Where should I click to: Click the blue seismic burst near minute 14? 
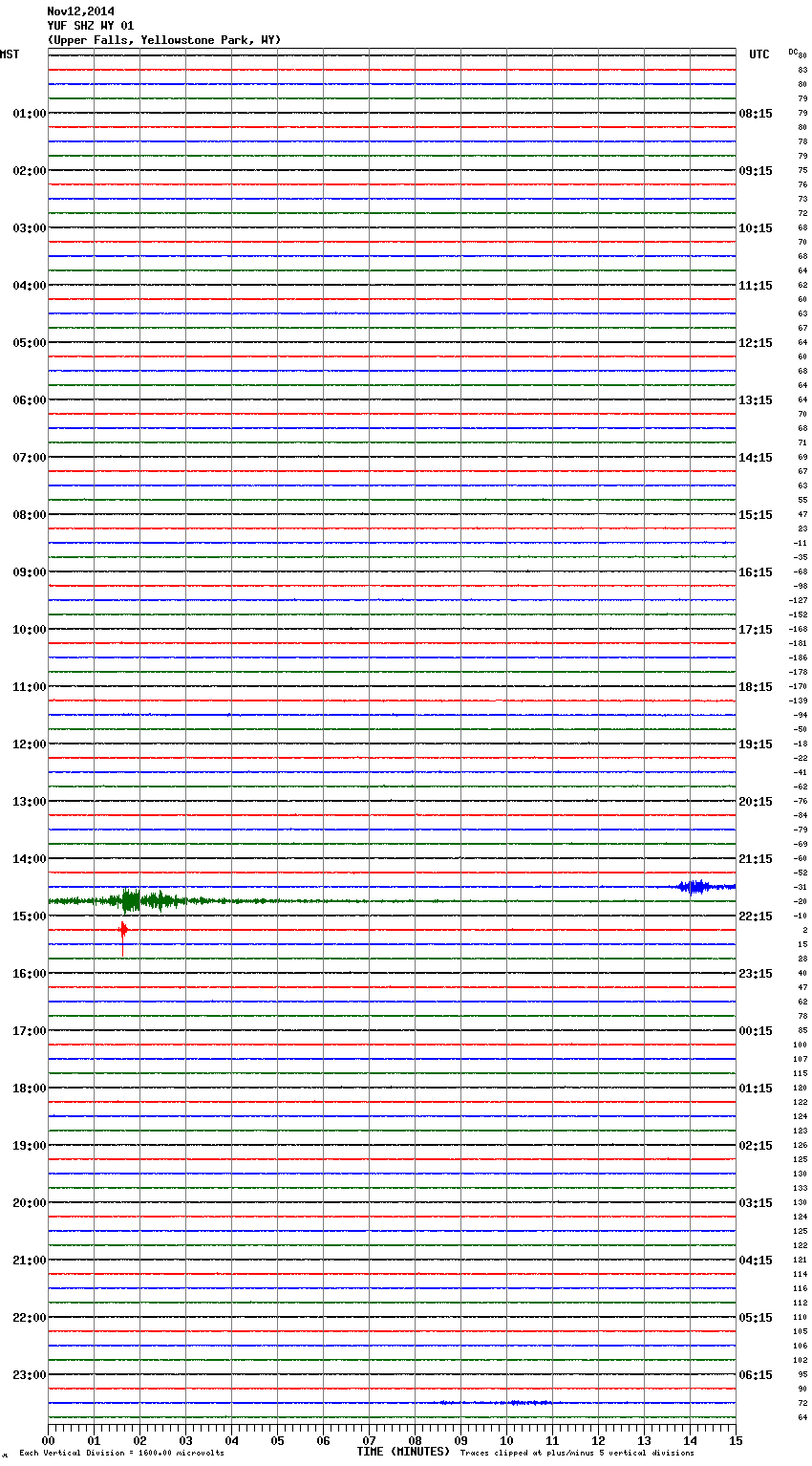694,887
